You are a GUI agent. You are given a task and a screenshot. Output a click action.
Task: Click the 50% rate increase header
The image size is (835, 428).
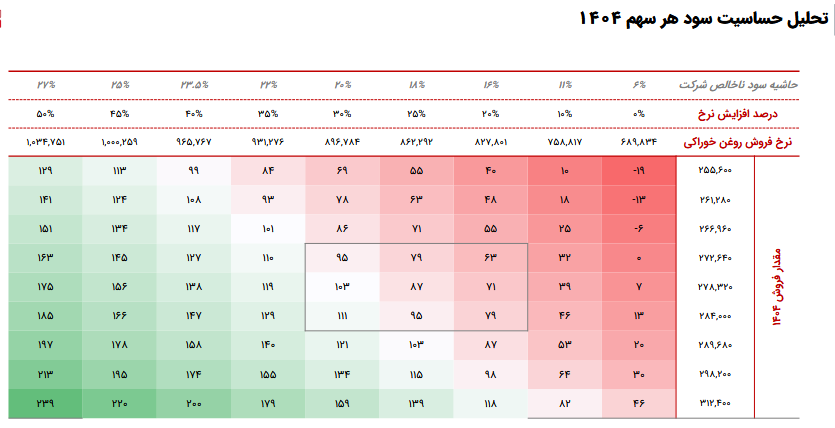pyautogui.click(x=45, y=113)
